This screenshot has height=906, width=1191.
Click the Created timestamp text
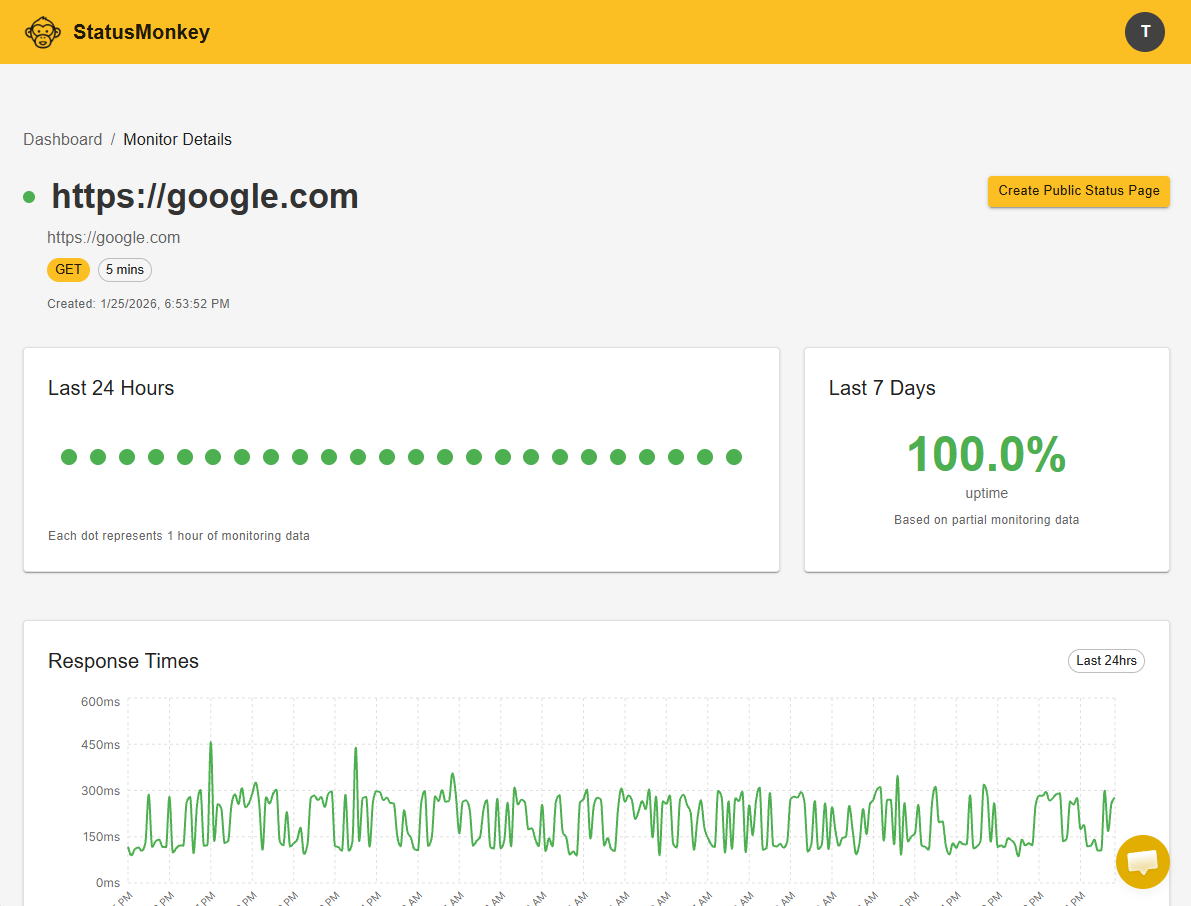(x=138, y=304)
